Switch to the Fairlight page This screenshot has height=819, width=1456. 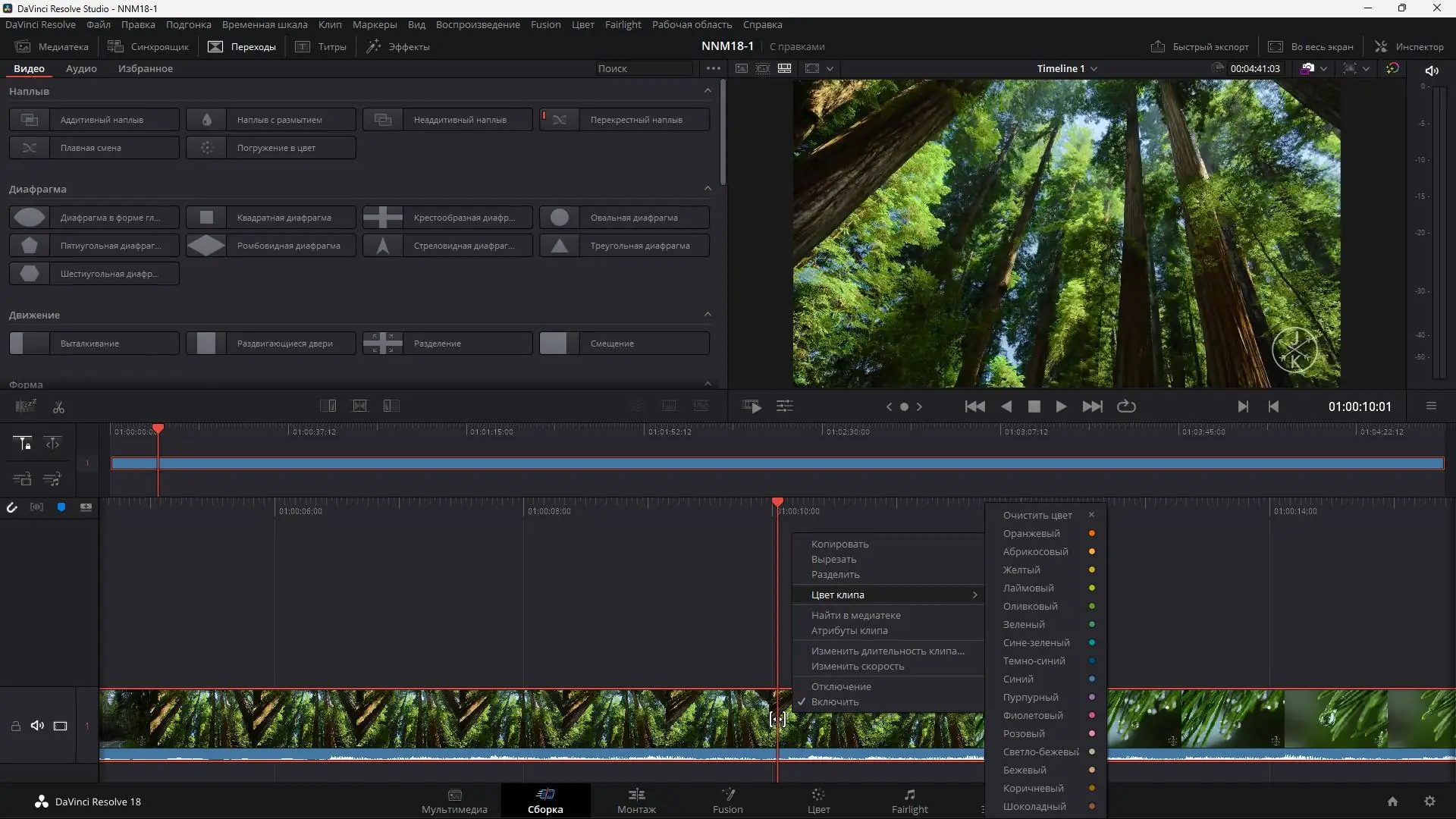click(909, 801)
